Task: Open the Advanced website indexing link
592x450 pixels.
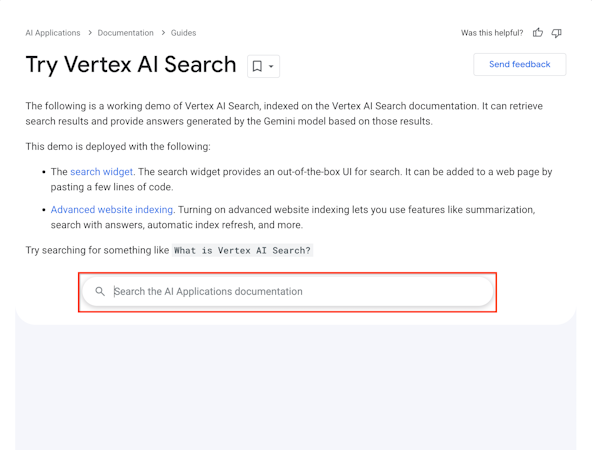Action: [112, 210]
